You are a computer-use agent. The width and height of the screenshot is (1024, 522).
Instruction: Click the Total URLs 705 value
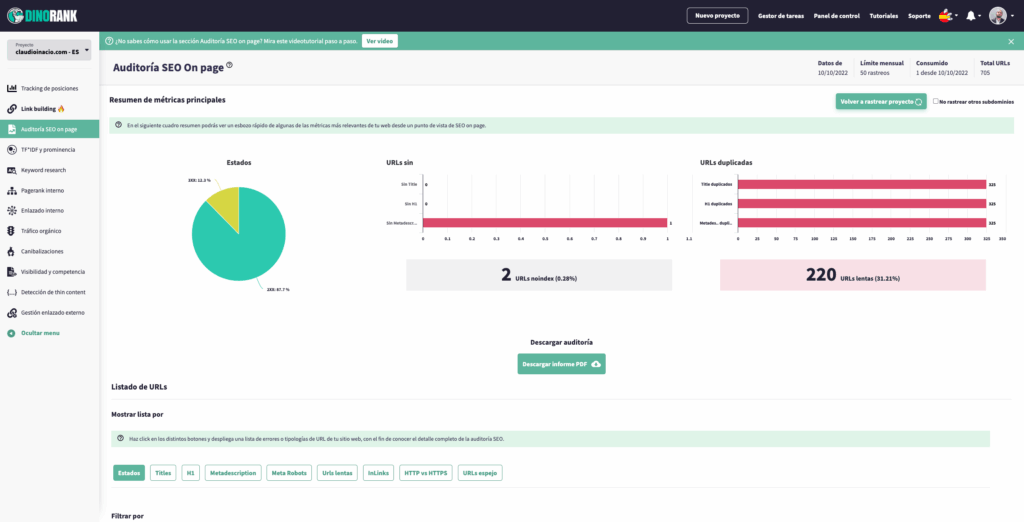pos(985,73)
